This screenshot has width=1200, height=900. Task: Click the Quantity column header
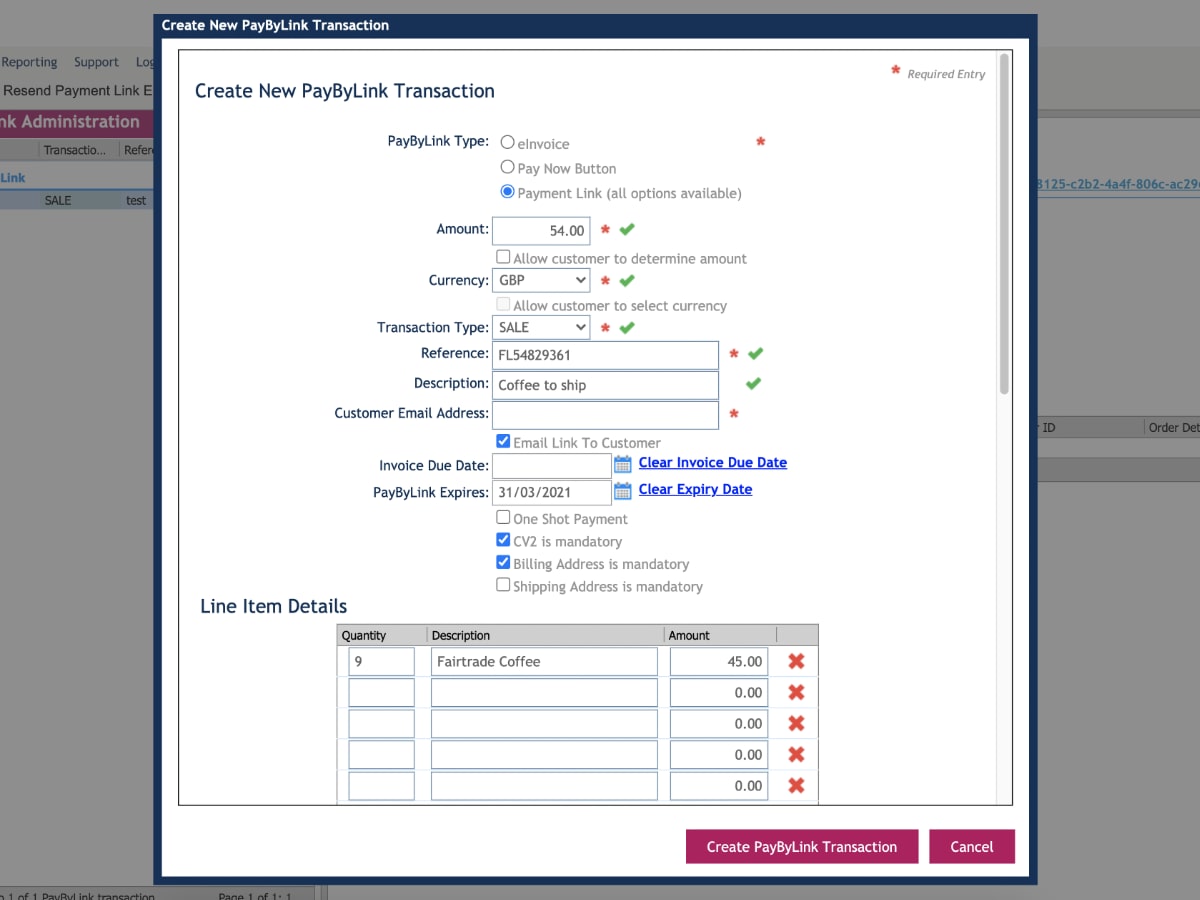[x=382, y=635]
